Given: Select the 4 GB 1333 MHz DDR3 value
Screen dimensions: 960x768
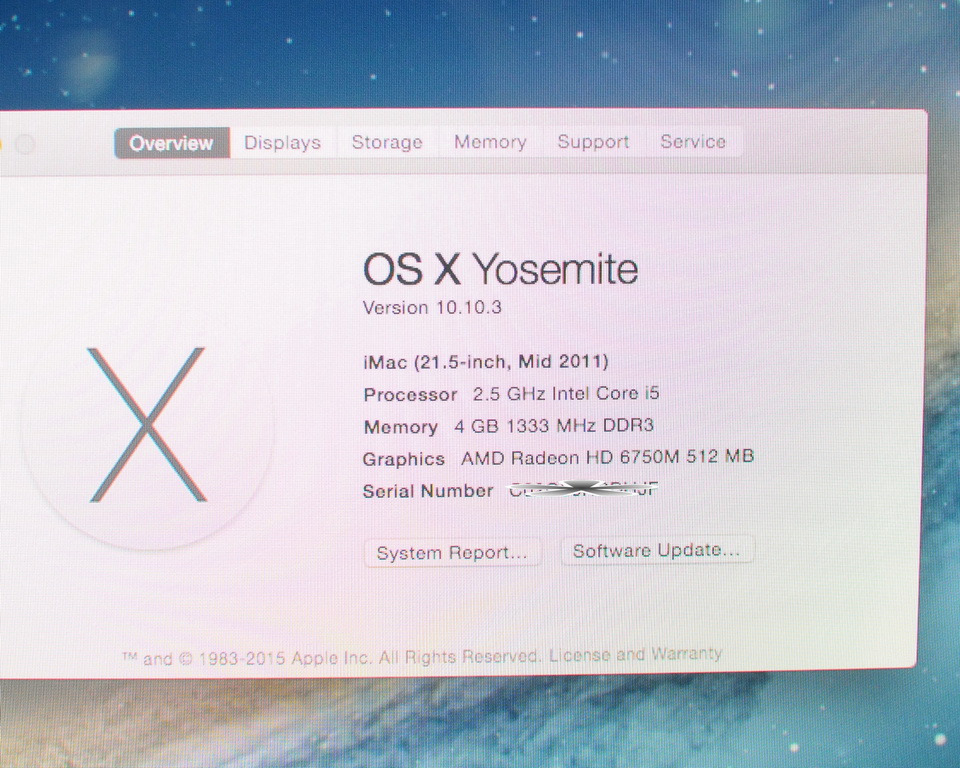Looking at the screenshot, I should pyautogui.click(x=554, y=426).
